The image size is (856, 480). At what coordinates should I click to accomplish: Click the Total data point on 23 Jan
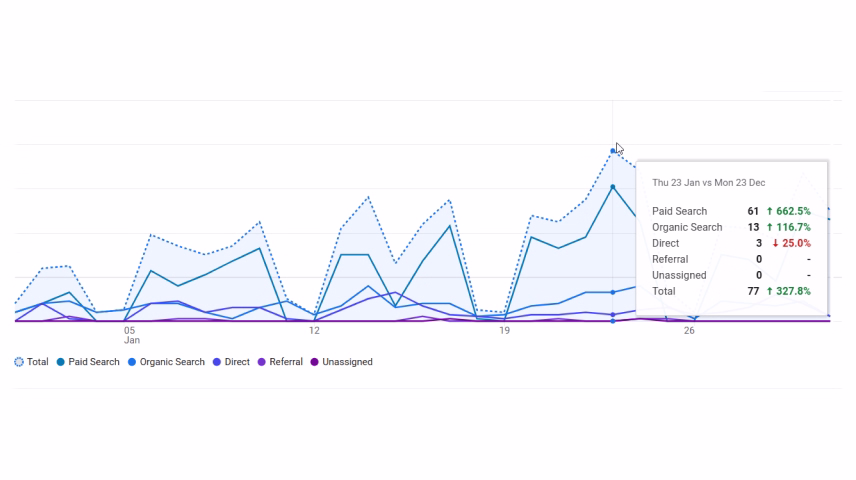click(613, 151)
